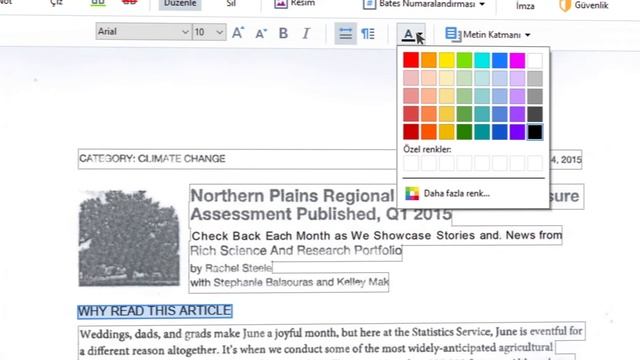The height and width of the screenshot is (360, 640).
Task: Pick the bright orange swatch in top row
Action: pyautogui.click(x=429, y=60)
